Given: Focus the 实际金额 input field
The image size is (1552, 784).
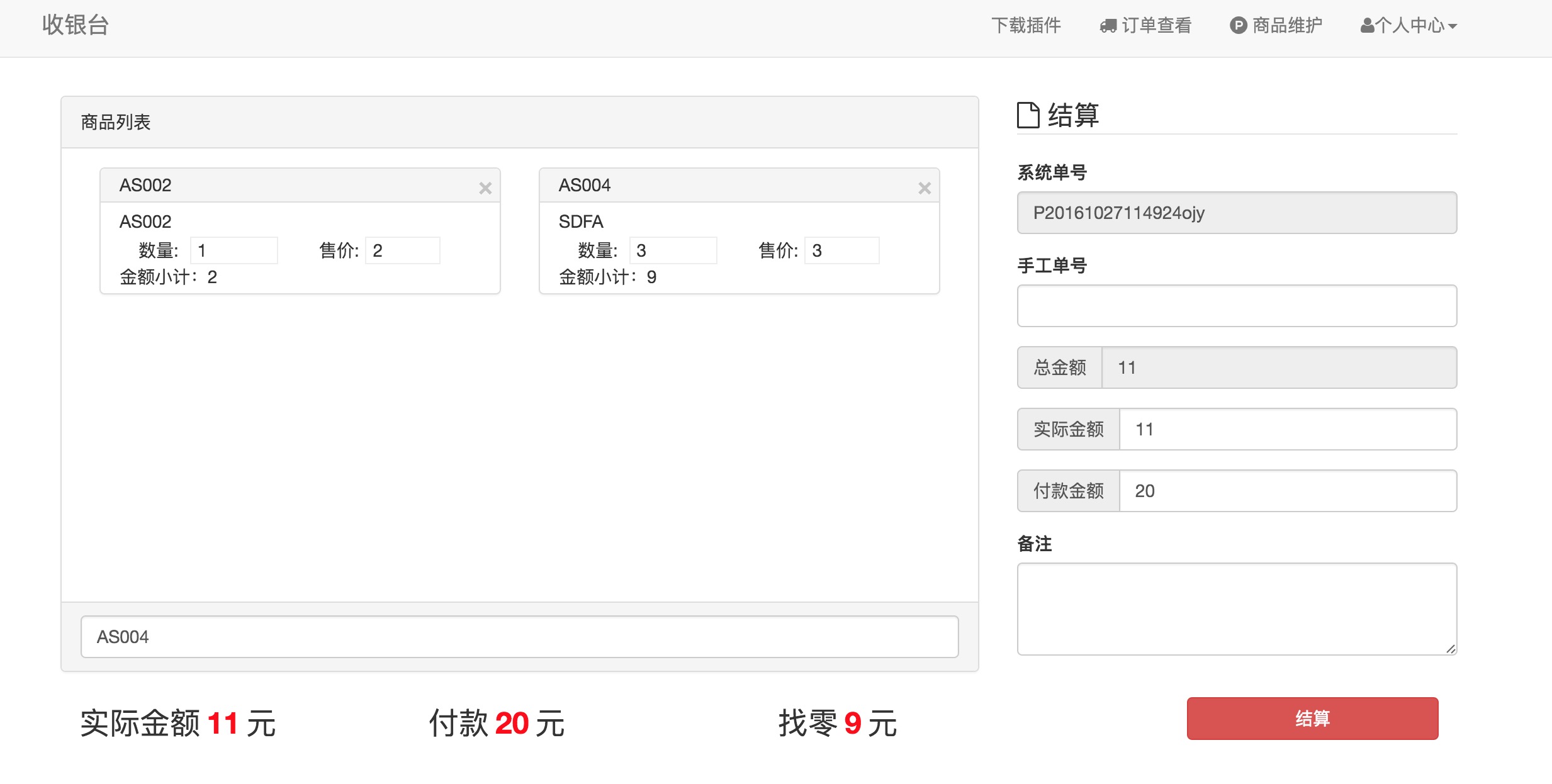Looking at the screenshot, I should click(x=1288, y=429).
